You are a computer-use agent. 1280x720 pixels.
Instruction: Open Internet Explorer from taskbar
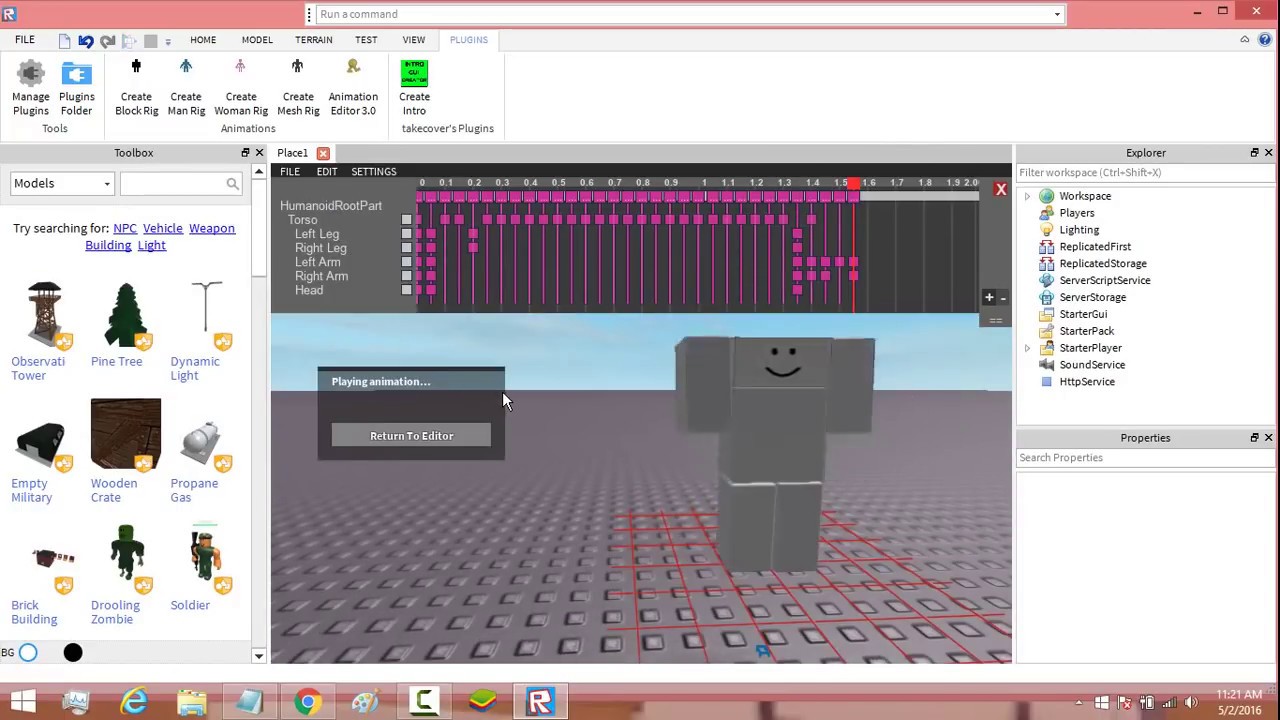135,702
